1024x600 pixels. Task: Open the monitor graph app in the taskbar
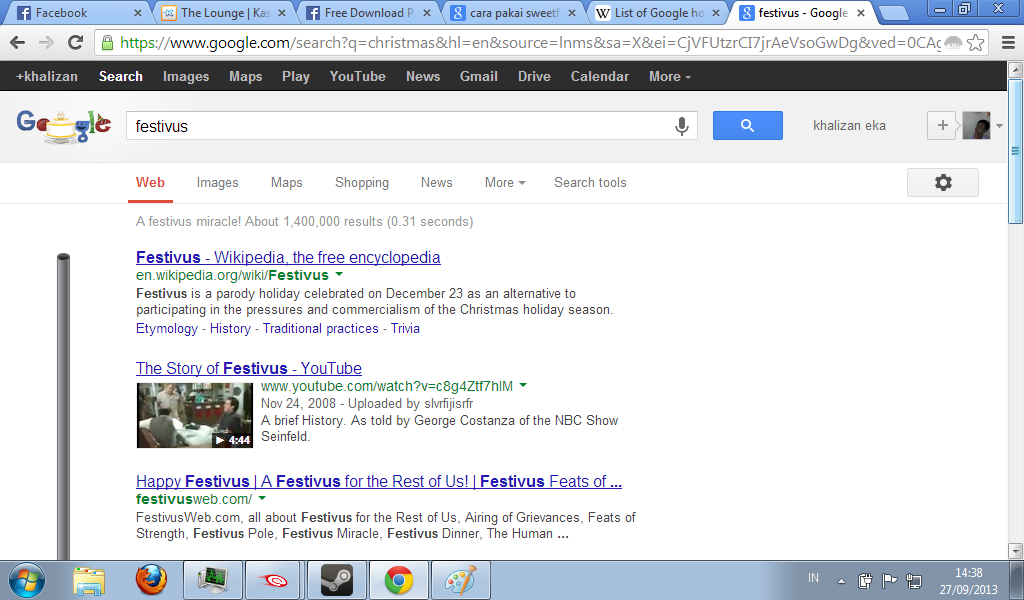point(212,580)
